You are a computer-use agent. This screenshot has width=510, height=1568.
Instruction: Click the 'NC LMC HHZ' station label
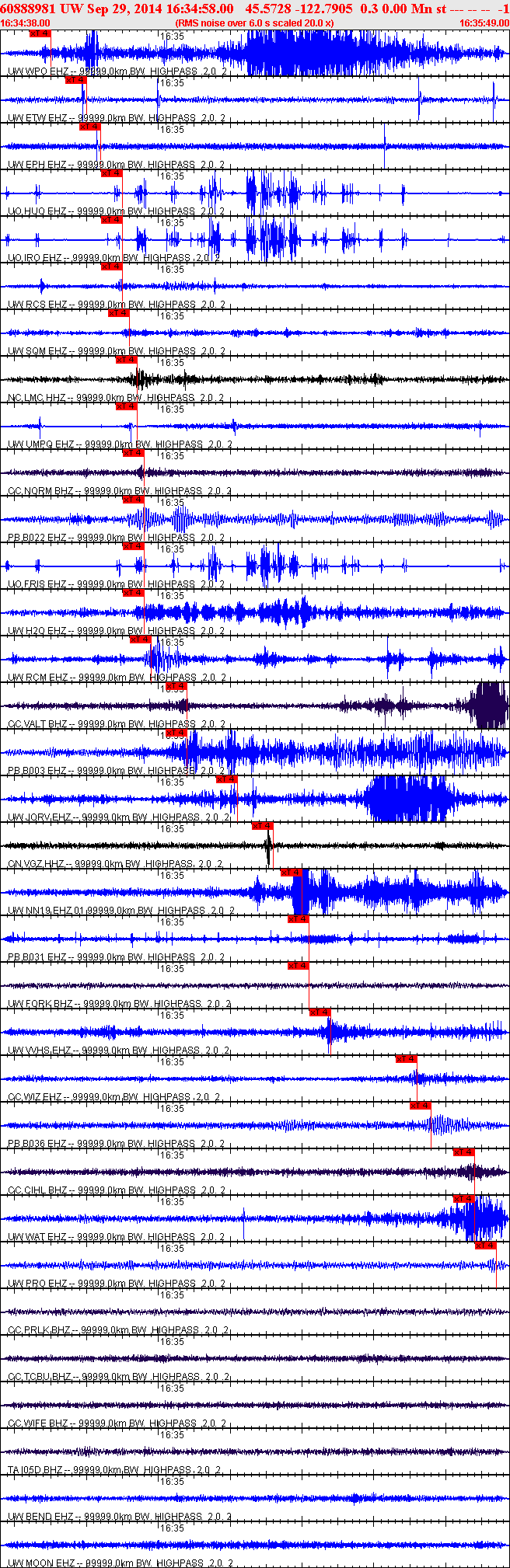[x=37, y=398]
